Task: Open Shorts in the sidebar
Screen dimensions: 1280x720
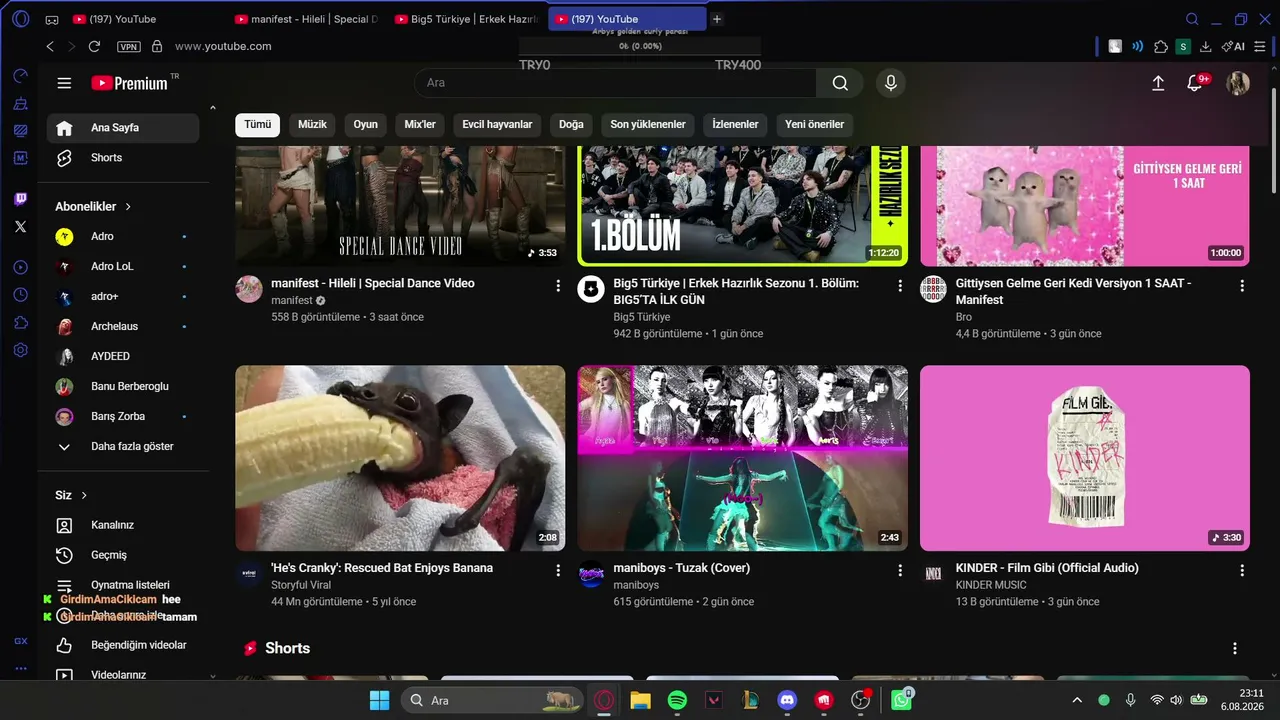Action: click(x=123, y=158)
